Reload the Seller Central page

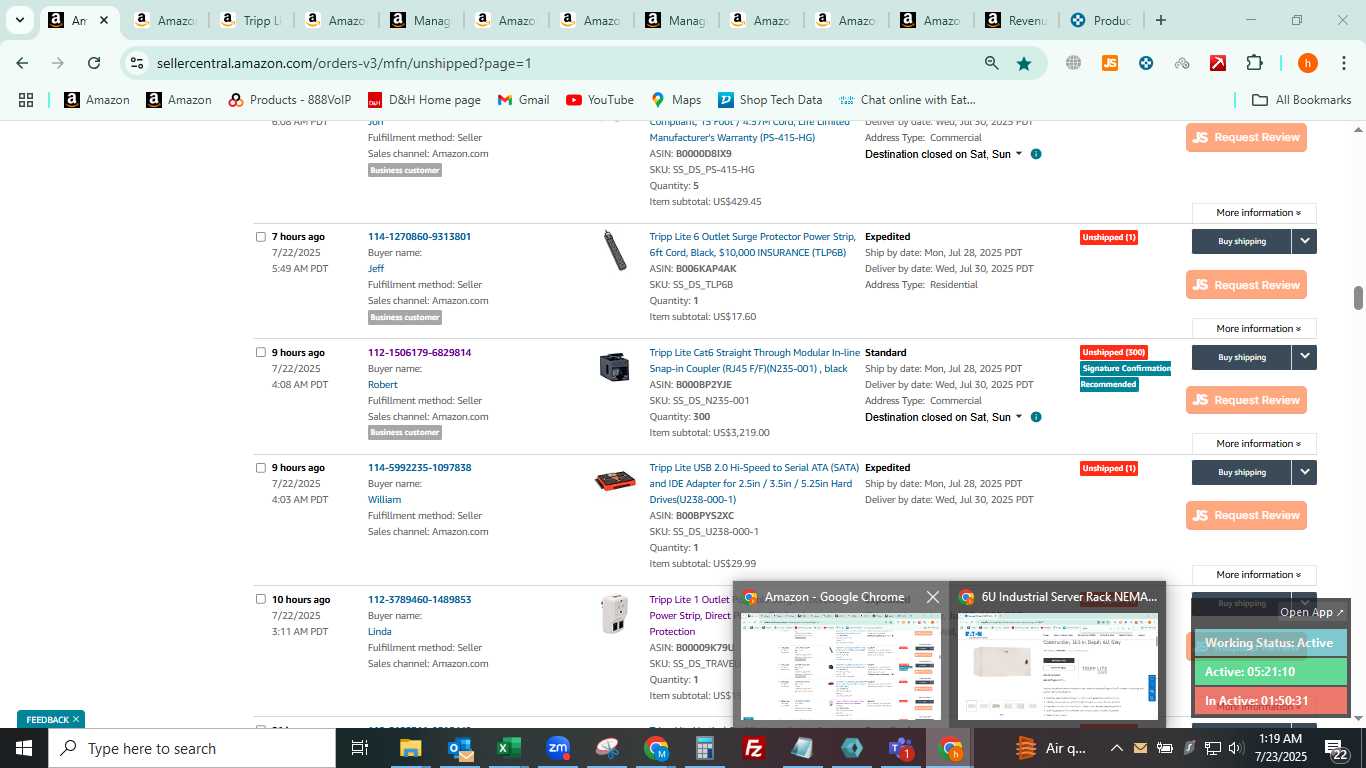[94, 63]
